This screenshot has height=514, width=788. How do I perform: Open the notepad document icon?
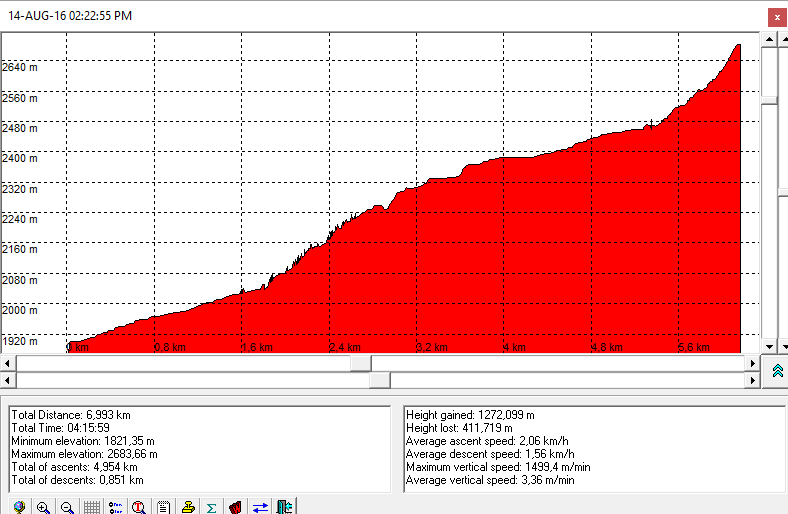tap(163, 507)
